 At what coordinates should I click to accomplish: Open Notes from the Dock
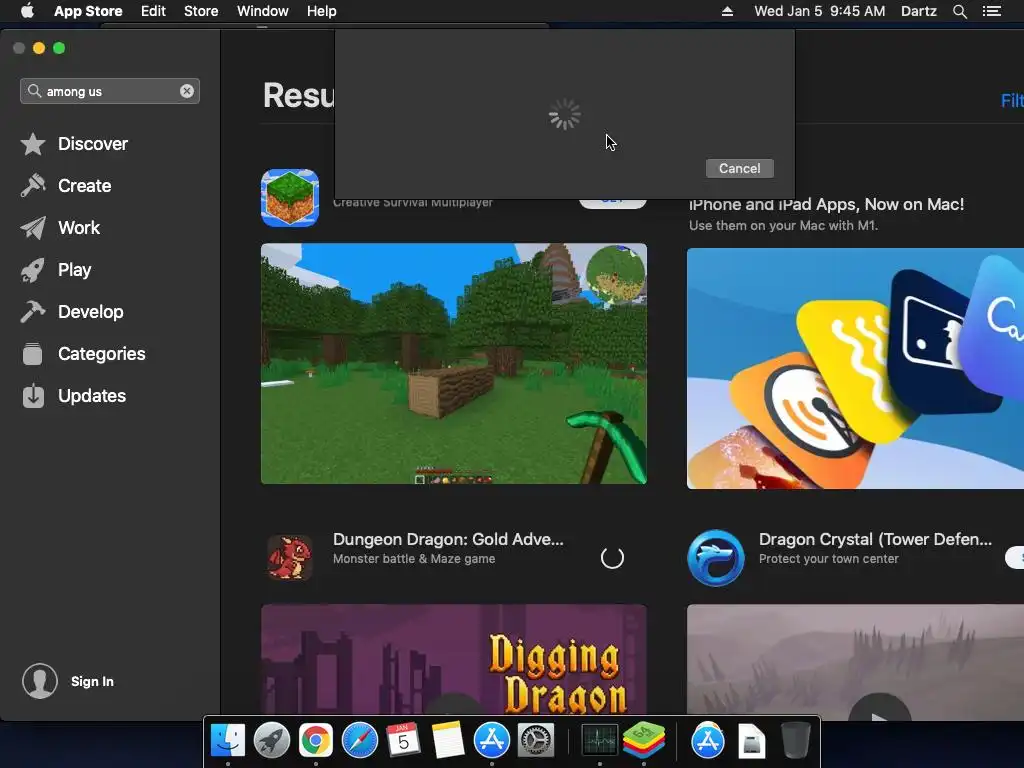pos(447,741)
